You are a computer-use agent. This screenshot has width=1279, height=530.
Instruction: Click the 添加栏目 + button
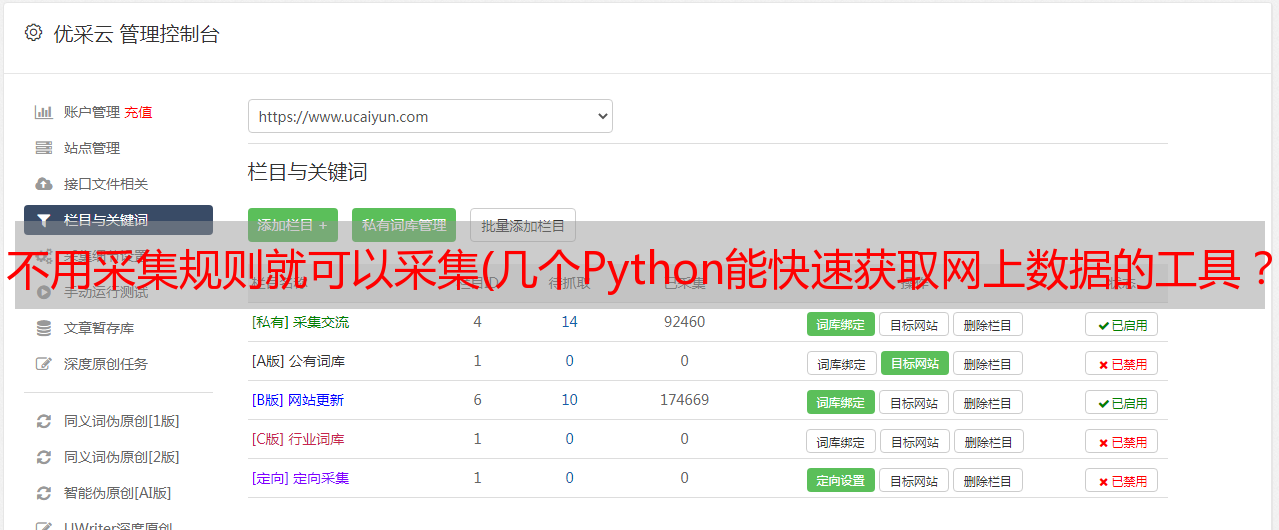click(x=293, y=225)
